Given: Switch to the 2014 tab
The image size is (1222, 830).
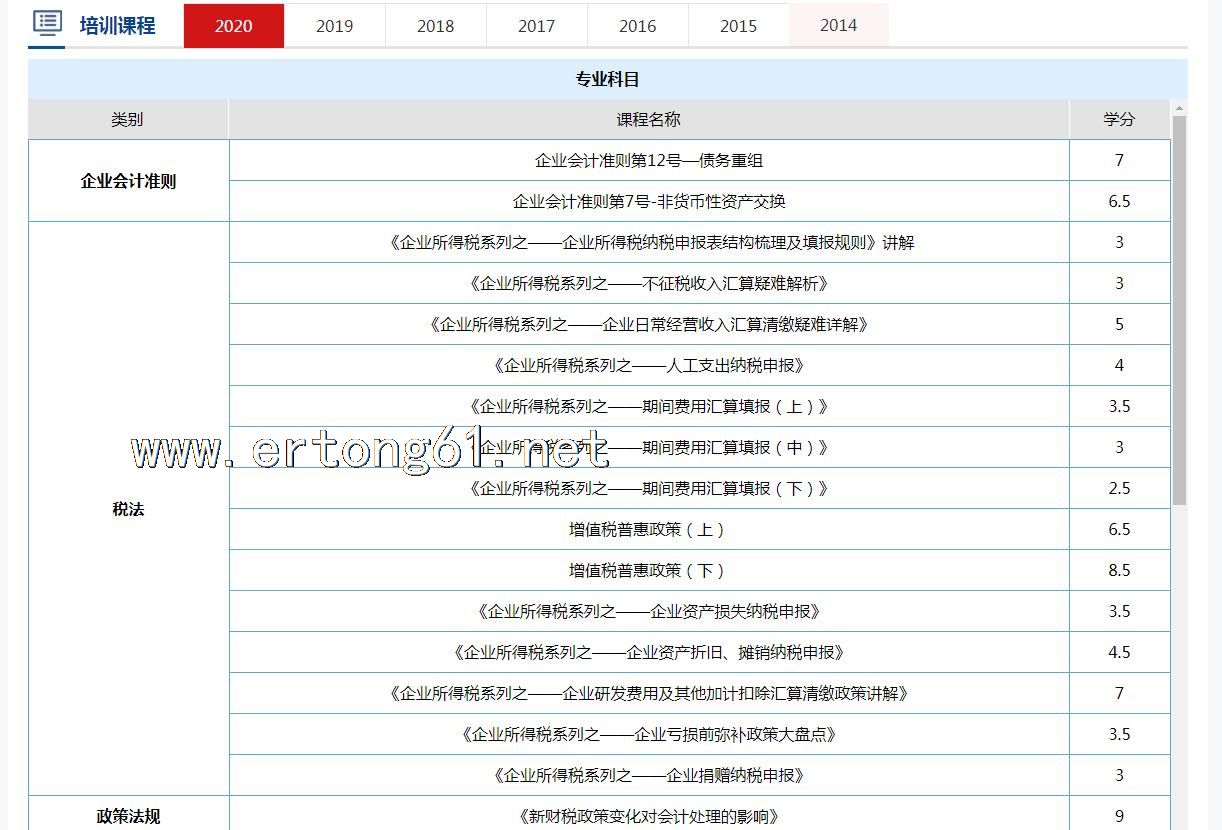Looking at the screenshot, I should pos(838,26).
